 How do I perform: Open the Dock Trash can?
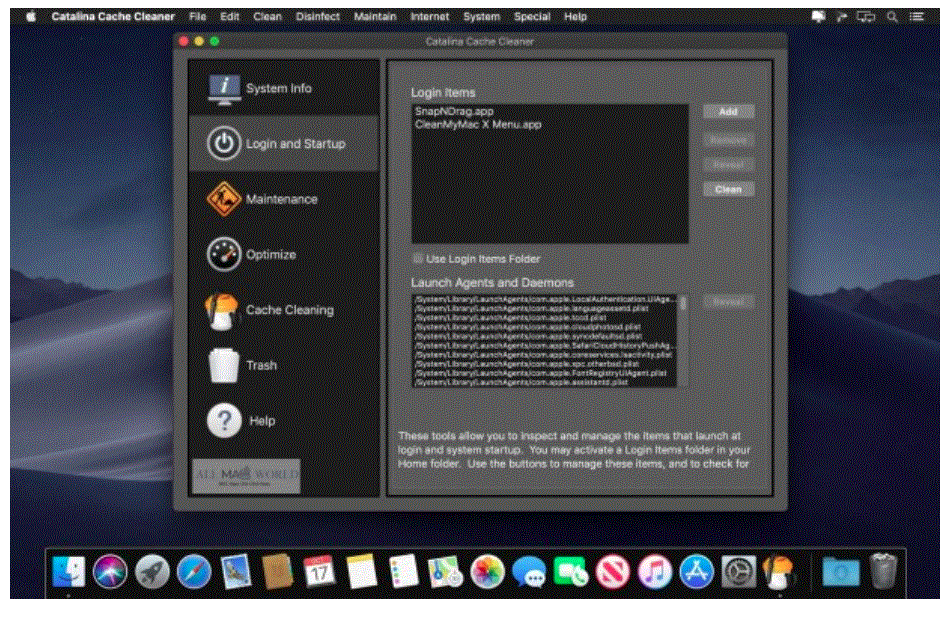tap(883, 571)
